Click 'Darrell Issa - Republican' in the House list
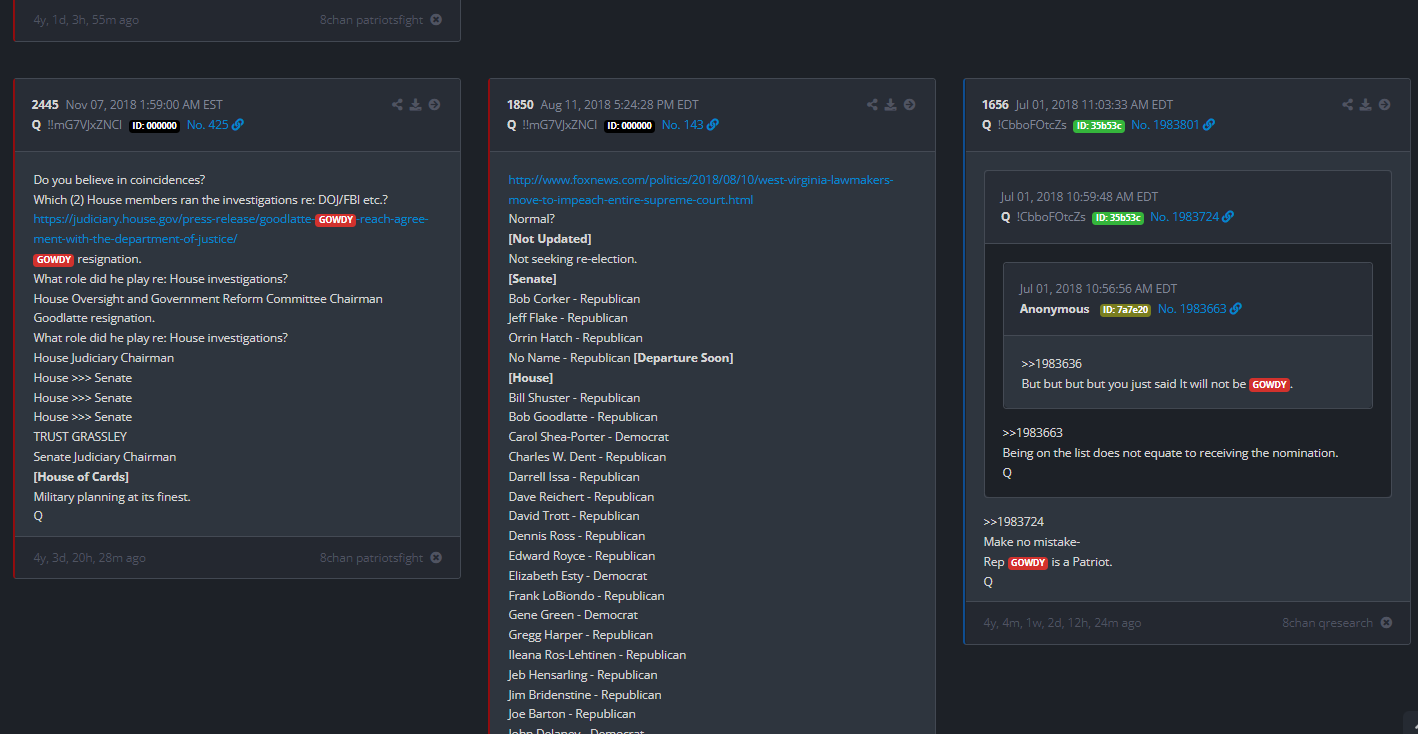The image size is (1418, 734). [574, 477]
